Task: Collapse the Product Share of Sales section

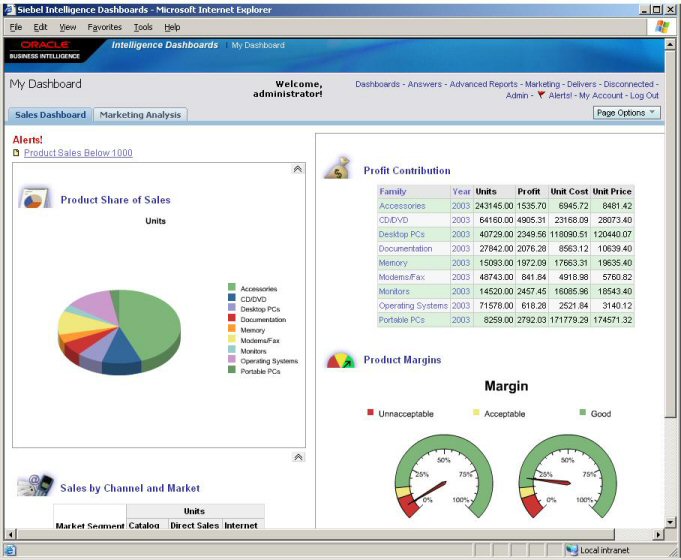Action: (x=298, y=169)
